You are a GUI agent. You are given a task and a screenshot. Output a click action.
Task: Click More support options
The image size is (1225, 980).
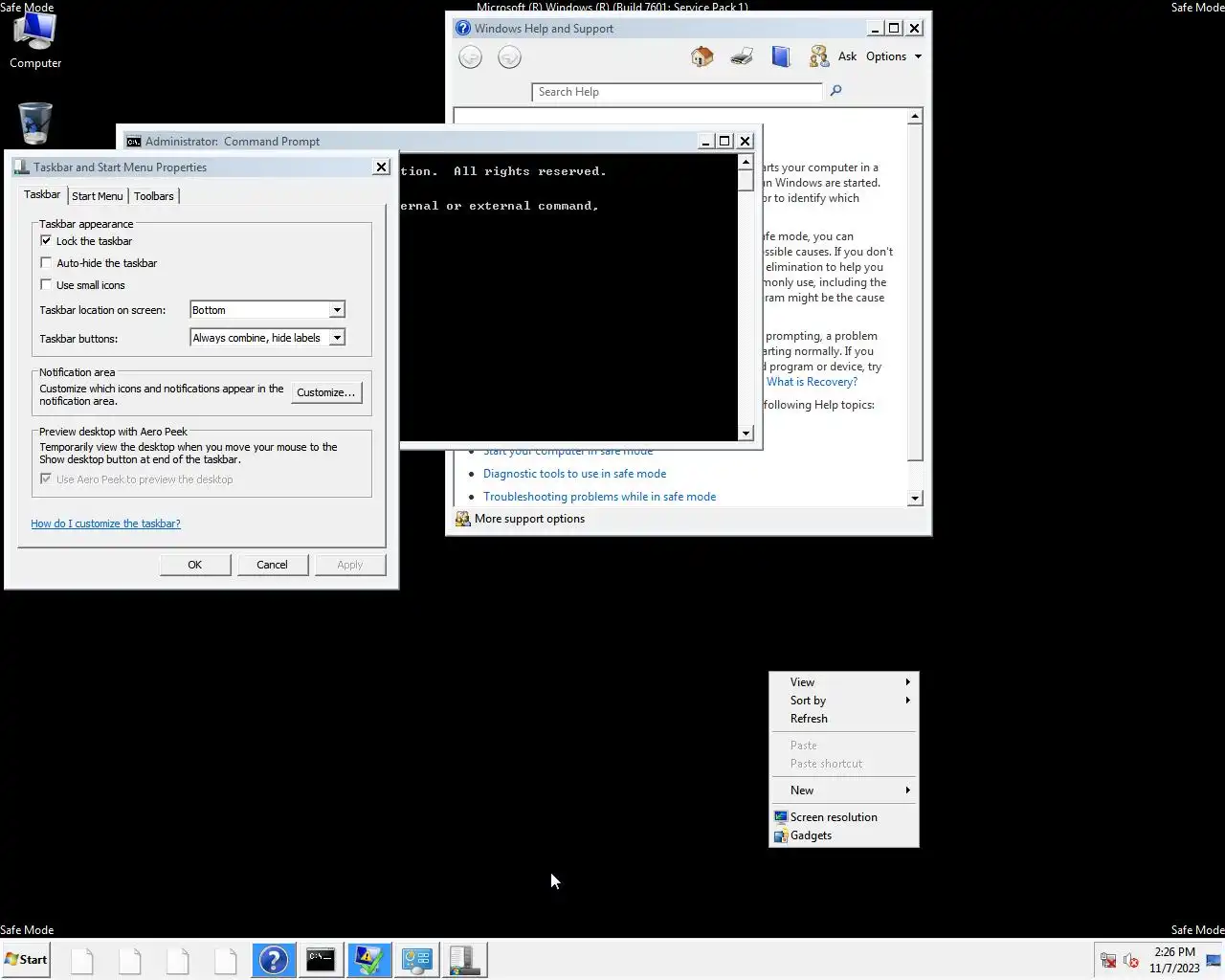click(520, 519)
